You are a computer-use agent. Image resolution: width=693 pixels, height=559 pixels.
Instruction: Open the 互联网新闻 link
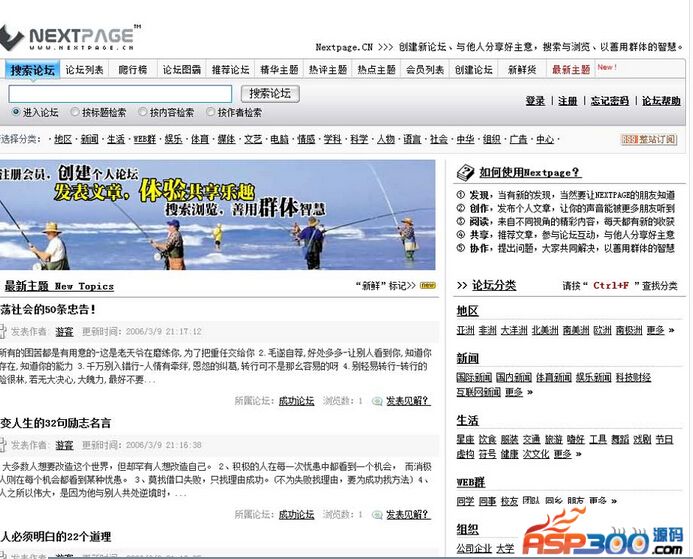[x=479, y=392]
